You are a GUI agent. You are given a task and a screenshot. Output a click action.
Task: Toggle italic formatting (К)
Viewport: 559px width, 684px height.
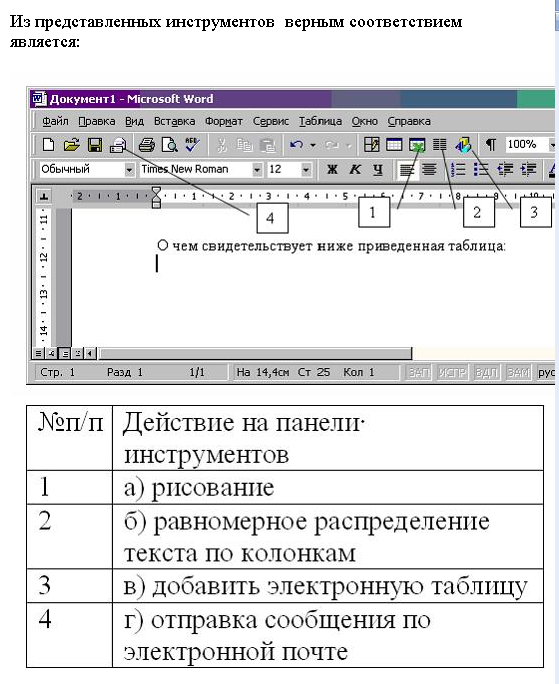tap(355, 169)
